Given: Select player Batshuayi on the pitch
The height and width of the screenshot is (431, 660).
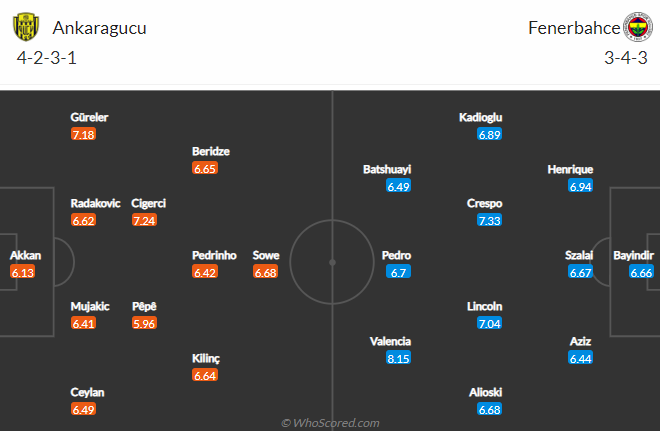Looking at the screenshot, I should (x=387, y=169).
